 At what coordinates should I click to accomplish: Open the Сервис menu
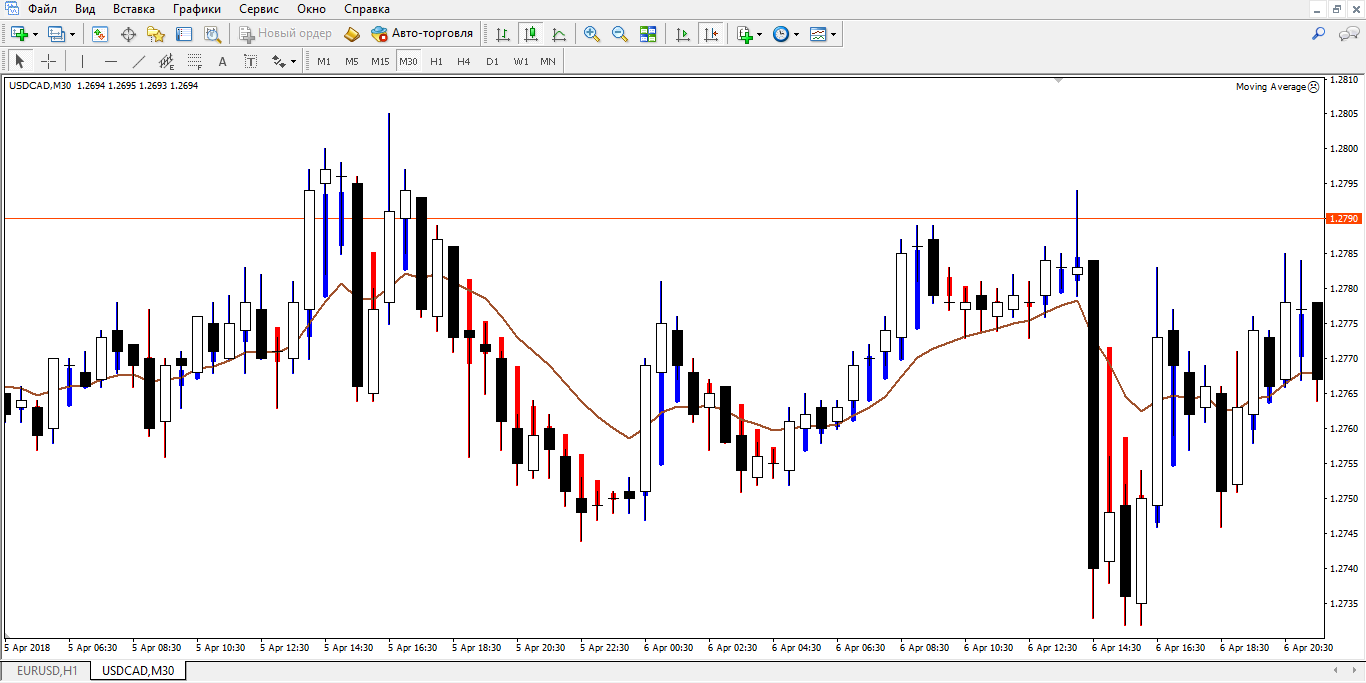point(258,9)
